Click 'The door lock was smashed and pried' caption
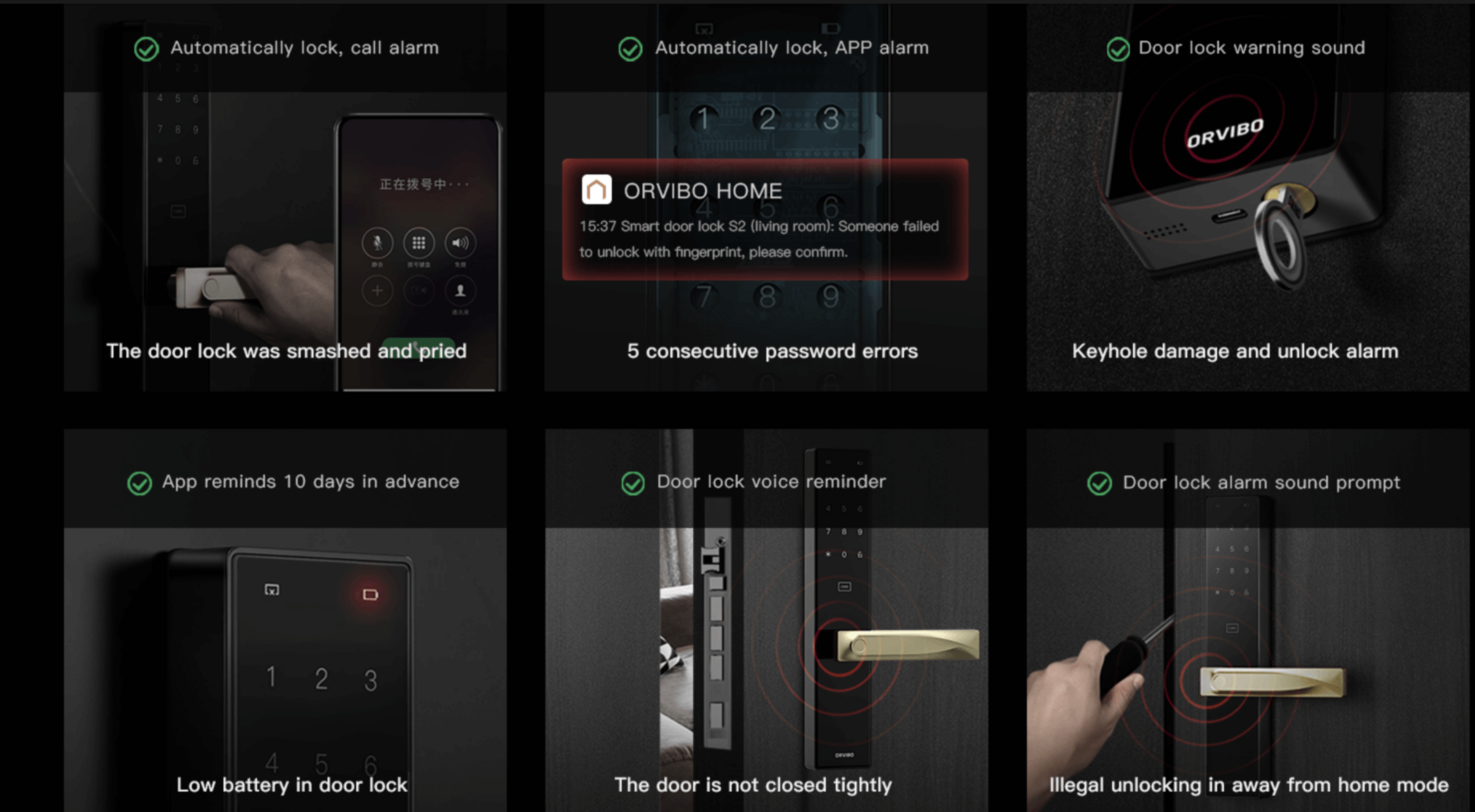The height and width of the screenshot is (812, 1475). click(x=286, y=351)
